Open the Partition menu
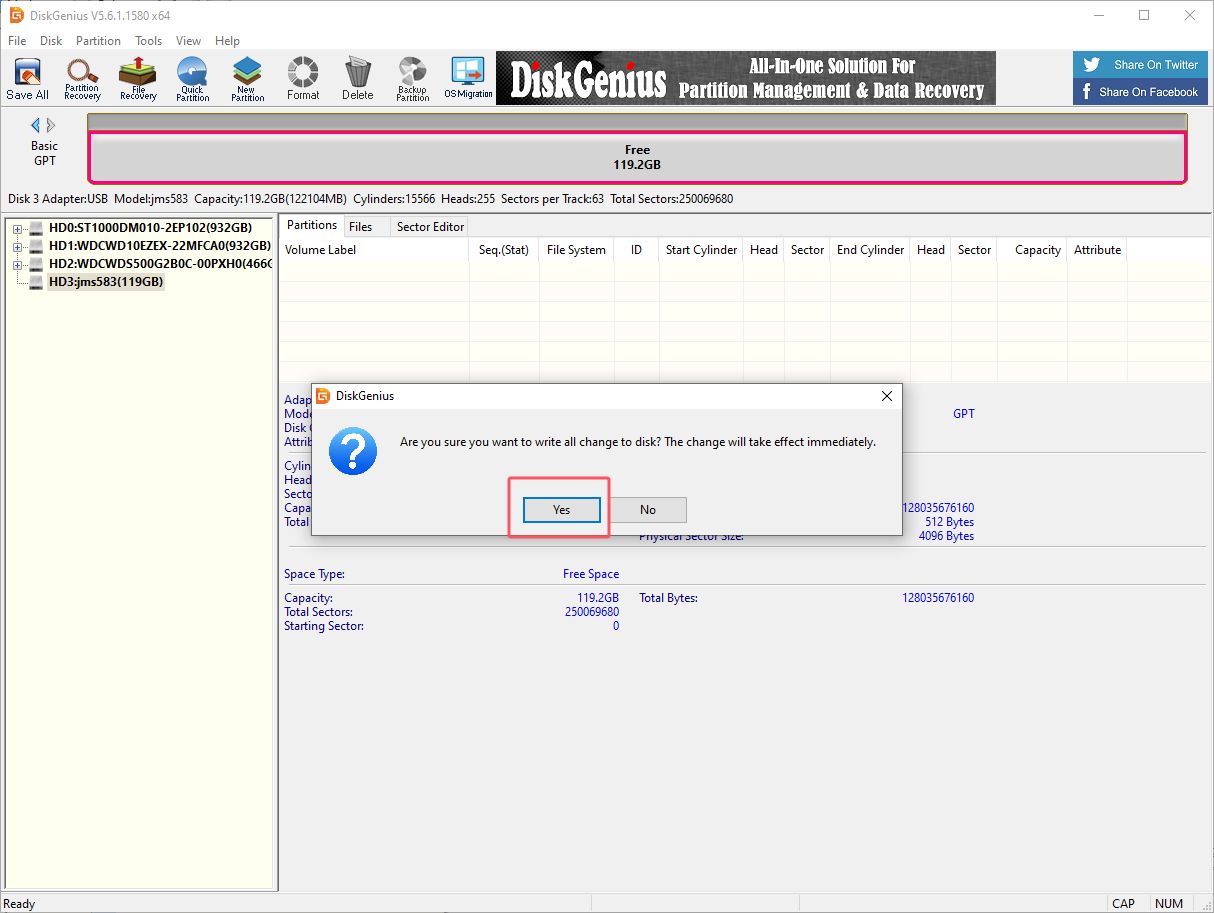Image resolution: width=1214 pixels, height=913 pixels. (x=98, y=41)
